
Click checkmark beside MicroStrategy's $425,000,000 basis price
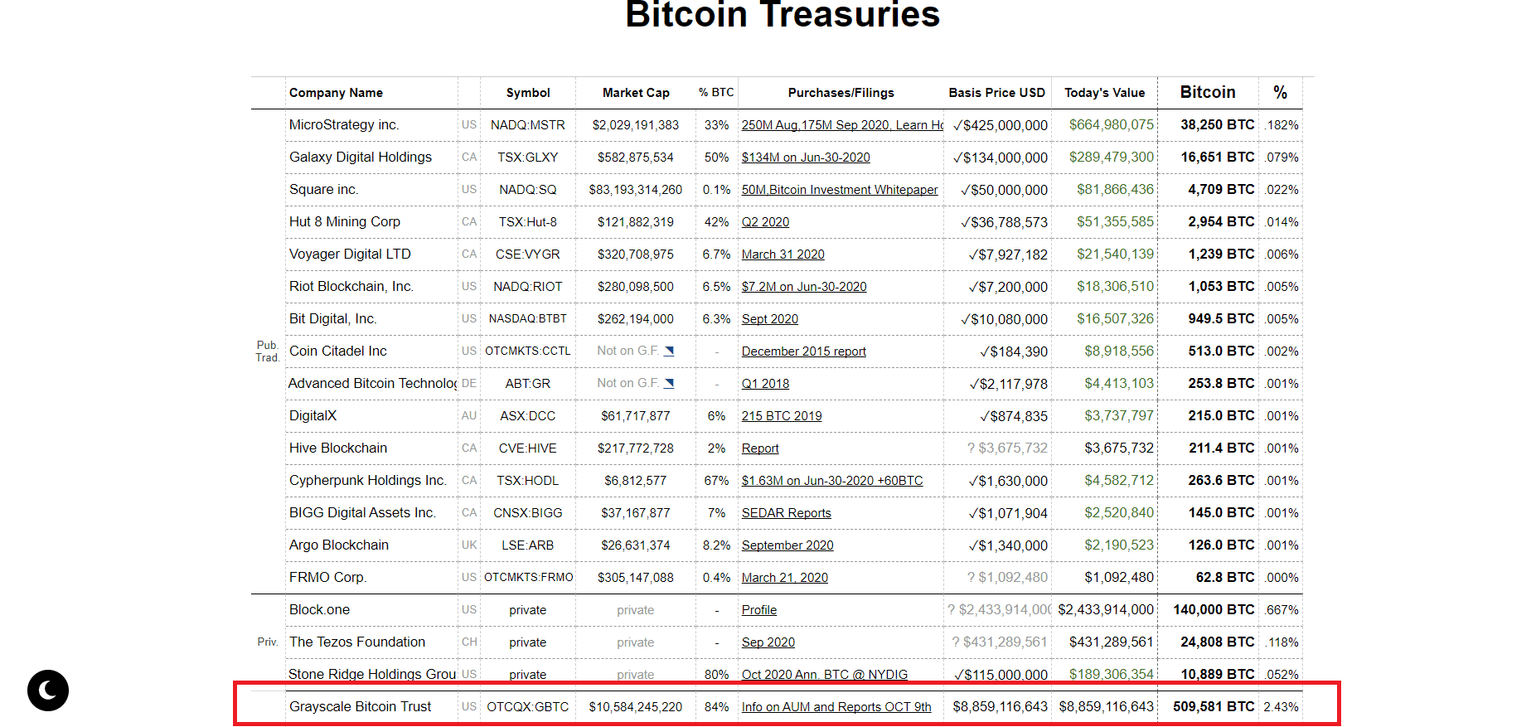[x=959, y=124]
